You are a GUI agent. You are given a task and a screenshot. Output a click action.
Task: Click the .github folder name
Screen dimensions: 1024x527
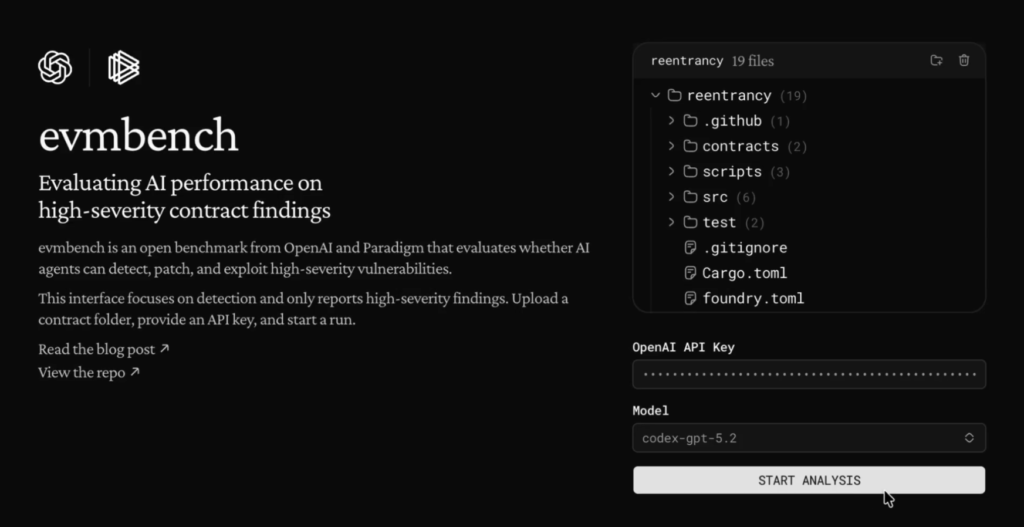(x=732, y=121)
